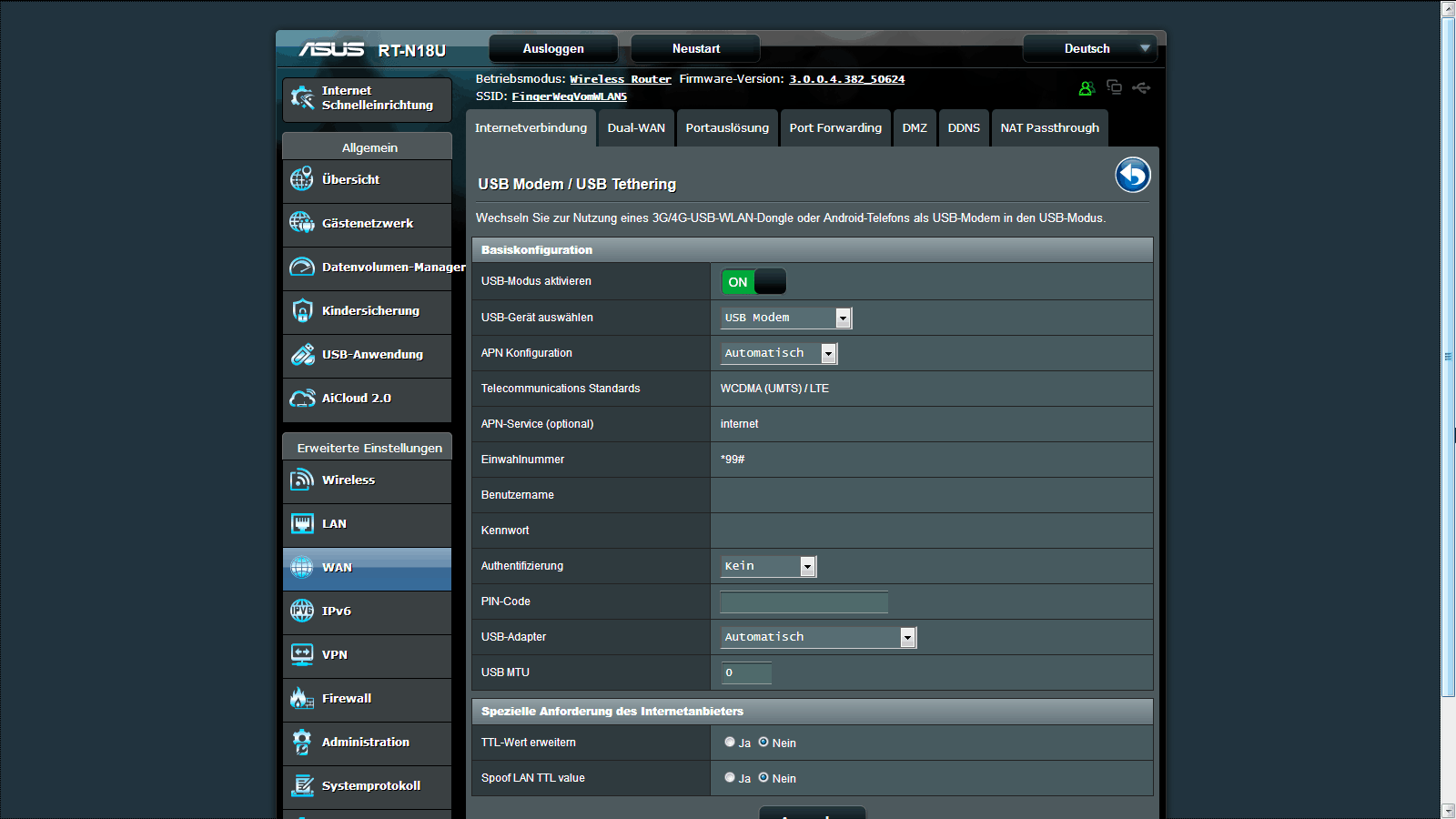Image resolution: width=1456 pixels, height=819 pixels.
Task: Open Deutsch language dropdown
Action: pyautogui.click(x=1090, y=48)
